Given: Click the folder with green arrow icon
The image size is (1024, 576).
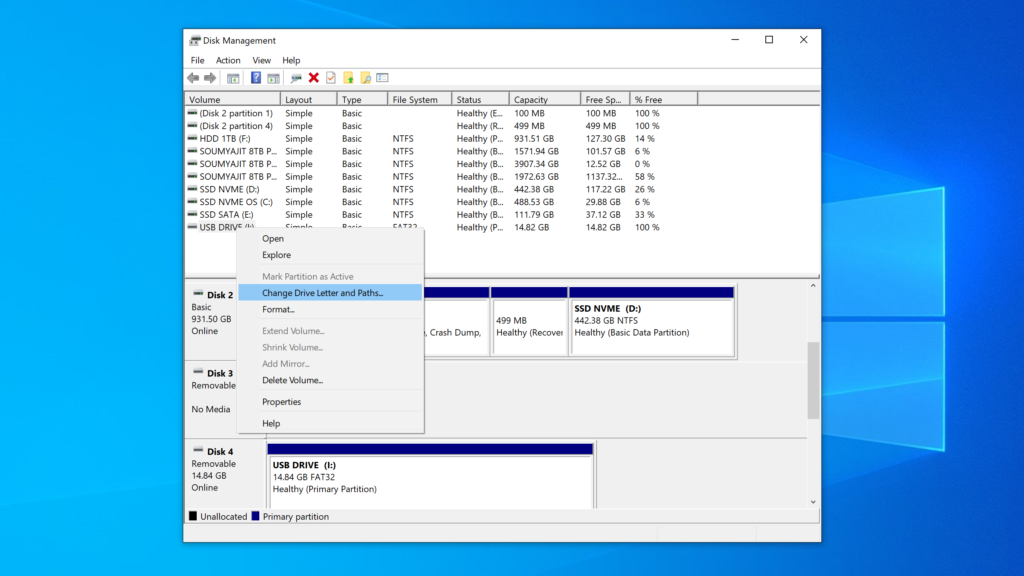Looking at the screenshot, I should 349,78.
